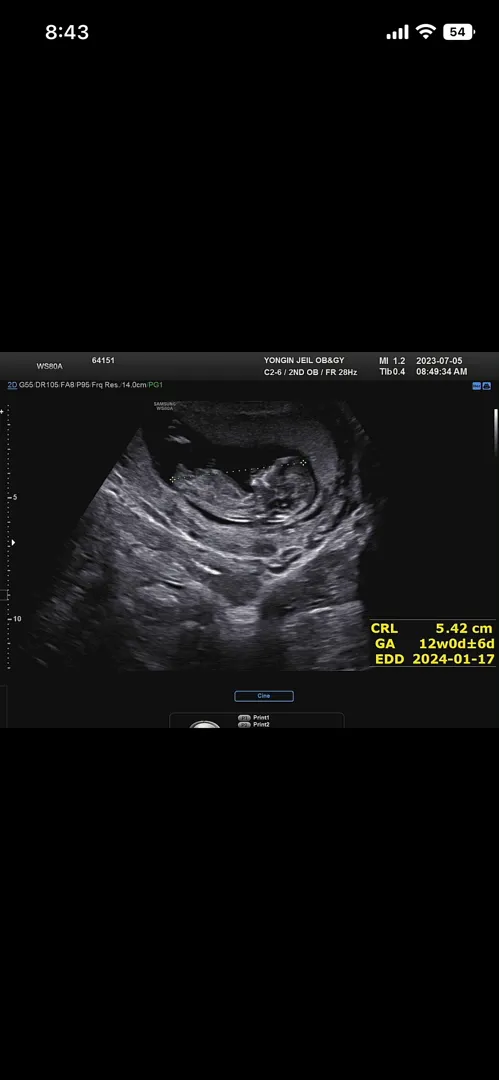Click the EDD 2024-01-17 value
Image resolution: width=499 pixels, height=1080 pixels.
click(434, 660)
